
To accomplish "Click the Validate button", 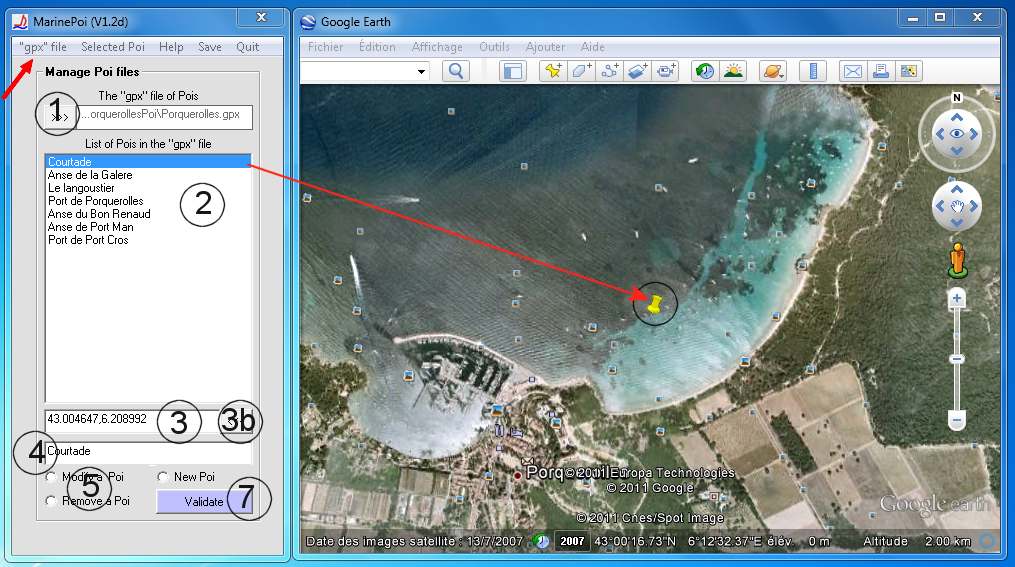I will pyautogui.click(x=204, y=502).
